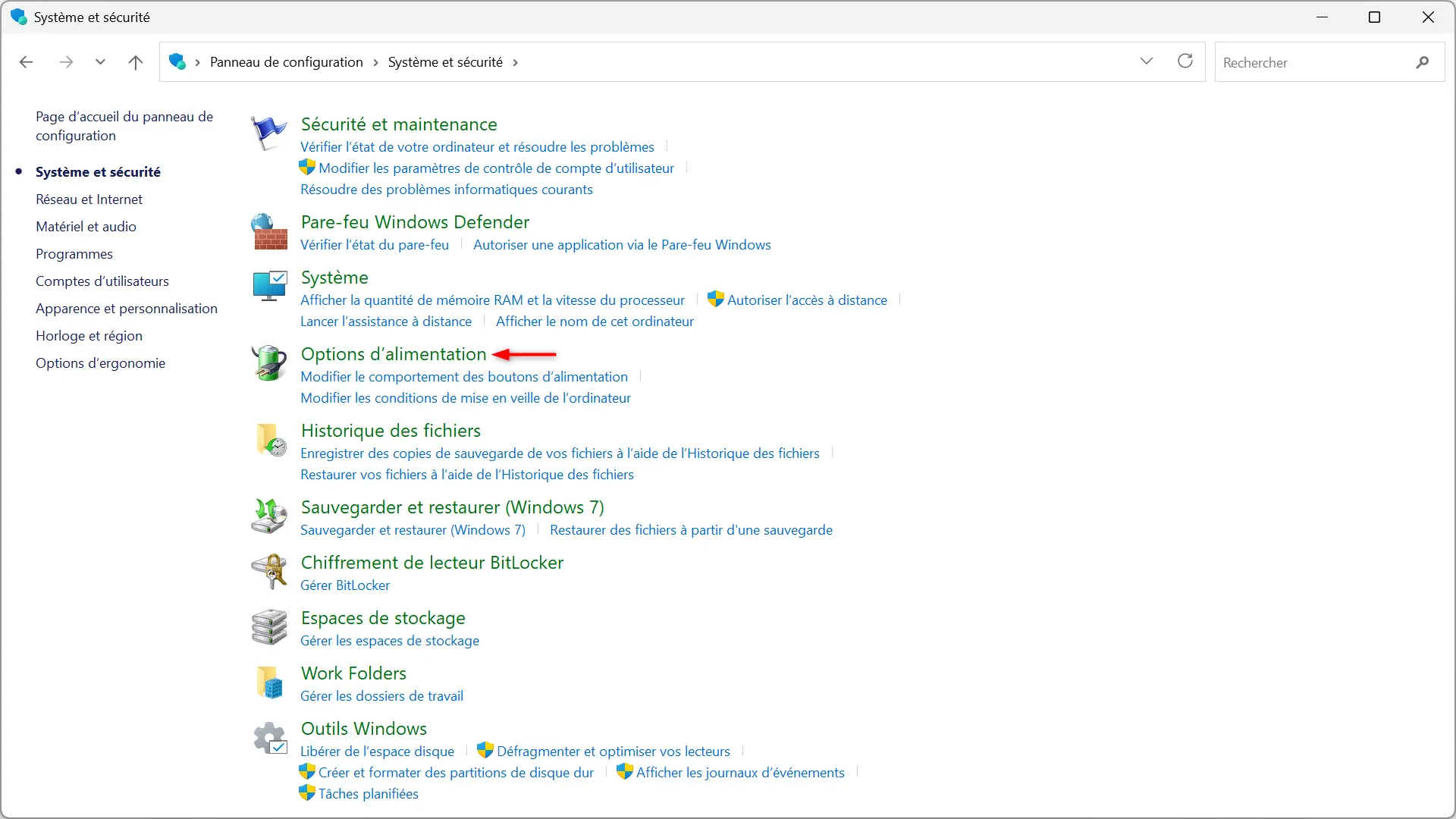The image size is (1456, 819).
Task: Expand chevron after Panneau de configuration
Action: pyautogui.click(x=375, y=62)
